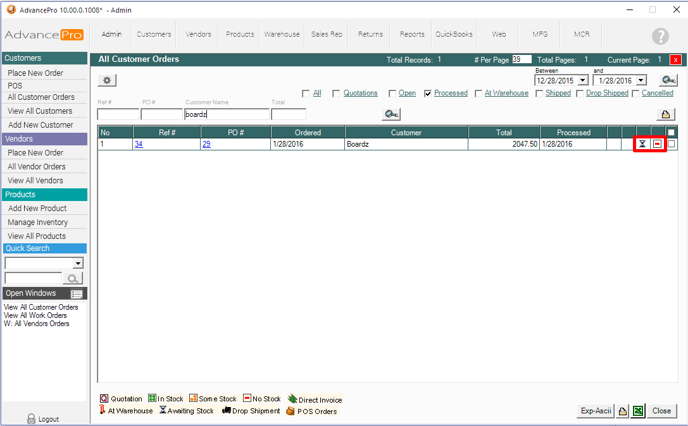Click the Quick Search magnifier button
688x426 pixels.
pyautogui.click(x=73, y=278)
